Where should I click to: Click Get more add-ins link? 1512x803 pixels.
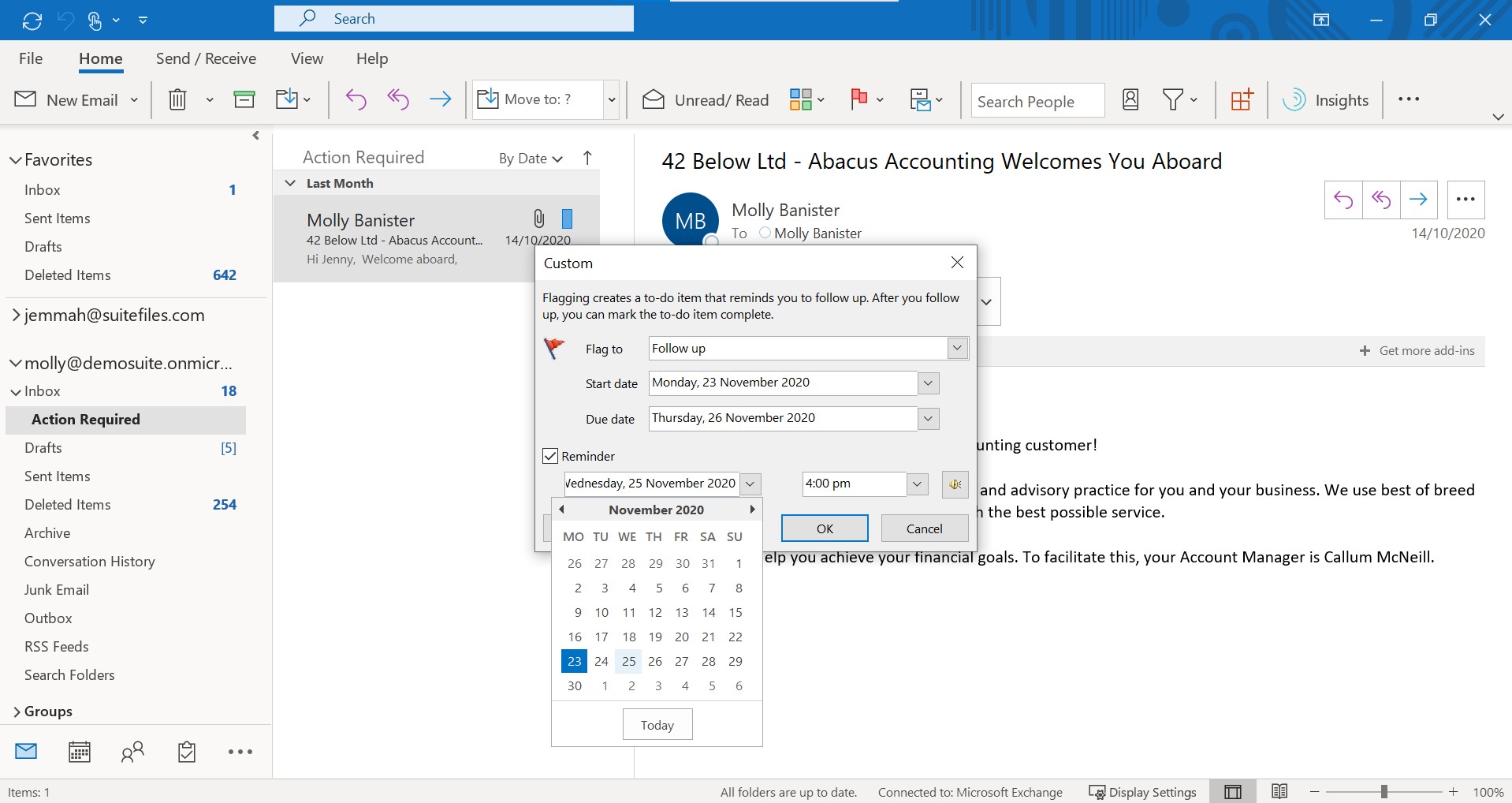1417,351
